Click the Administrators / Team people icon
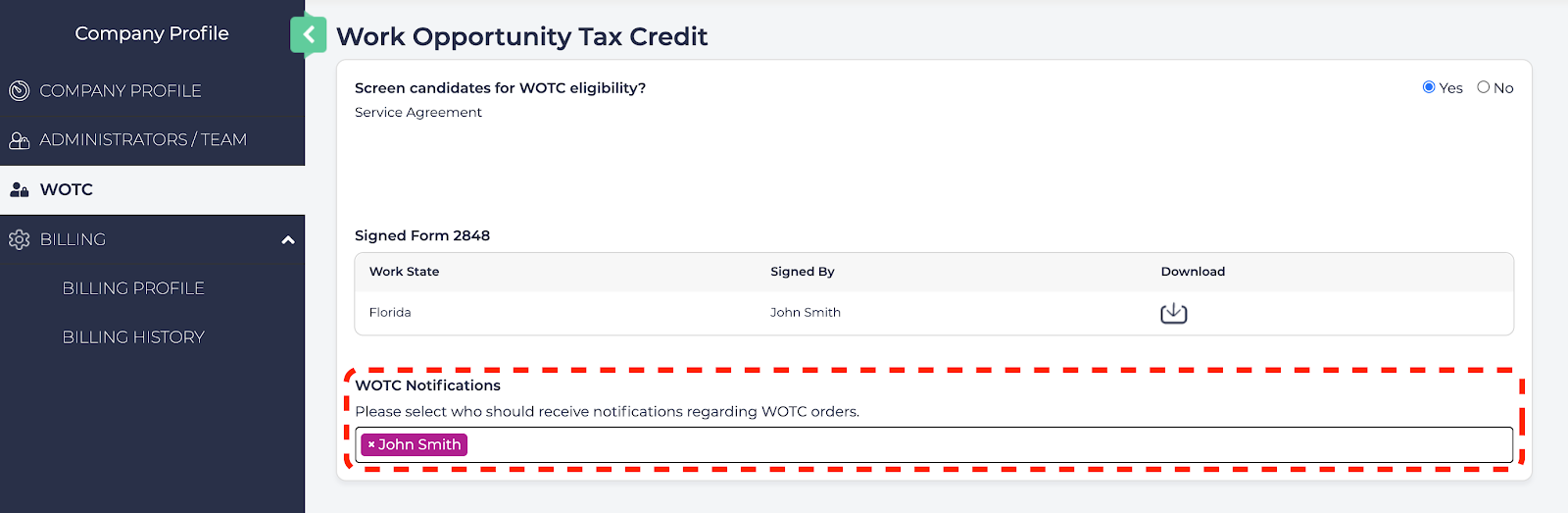The height and width of the screenshot is (513, 1568). click(20, 140)
